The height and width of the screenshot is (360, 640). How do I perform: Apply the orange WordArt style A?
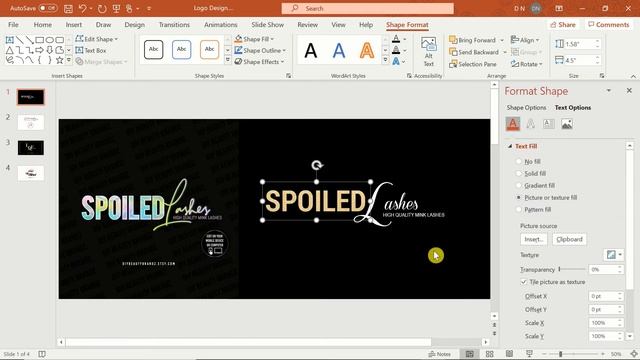367,51
